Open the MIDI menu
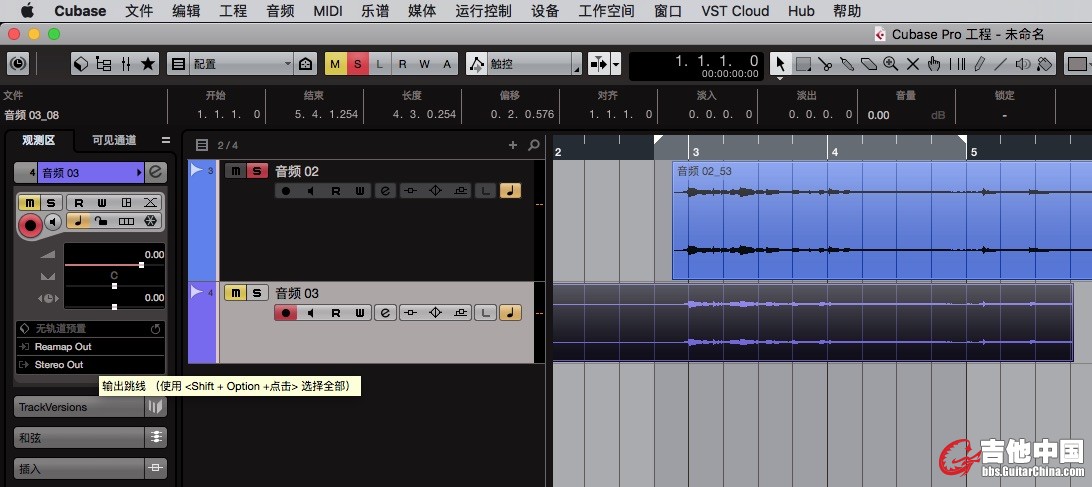This screenshot has height=487, width=1092. pos(327,10)
